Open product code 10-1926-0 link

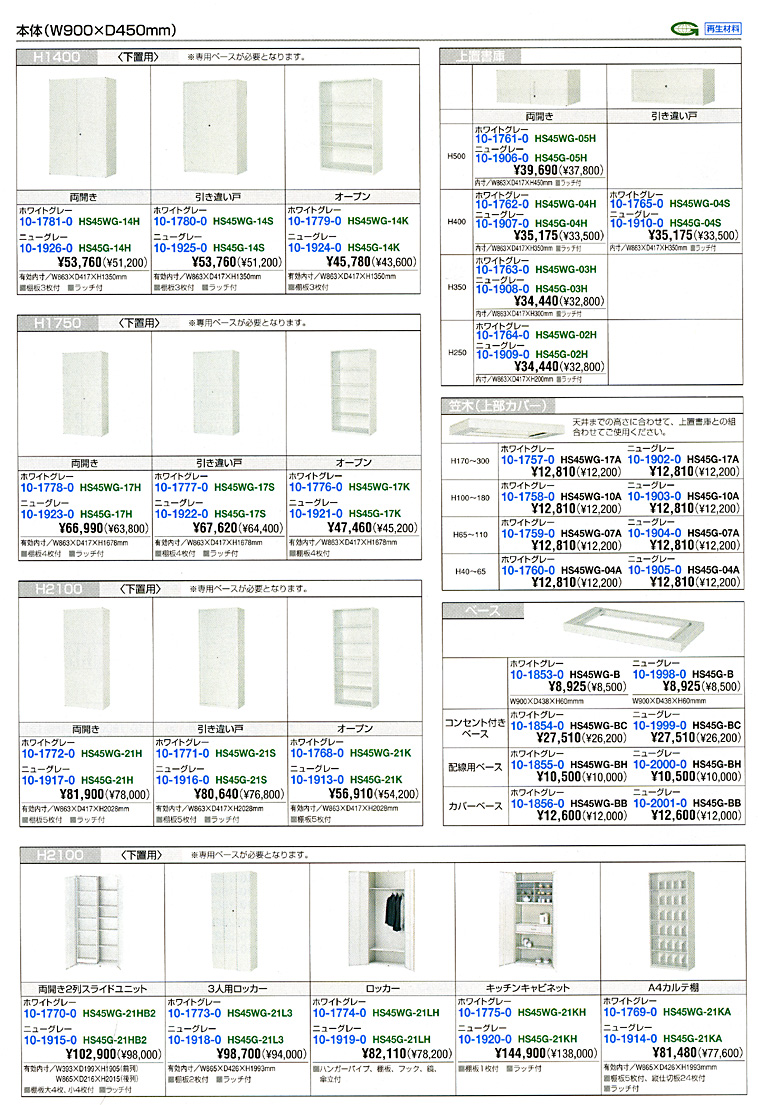point(46,248)
